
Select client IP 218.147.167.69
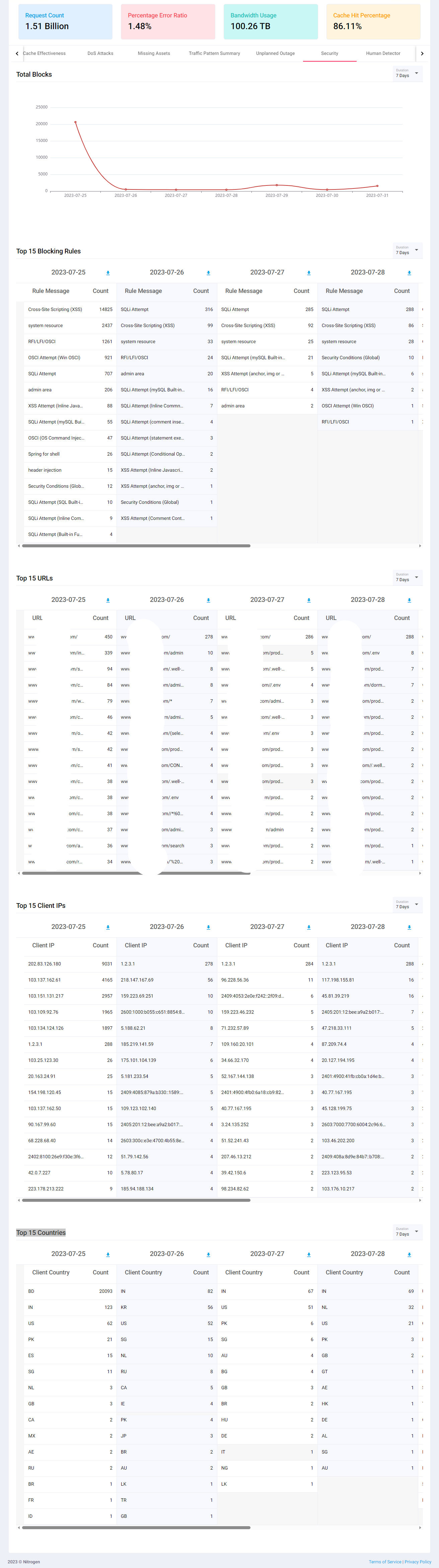coord(137,980)
